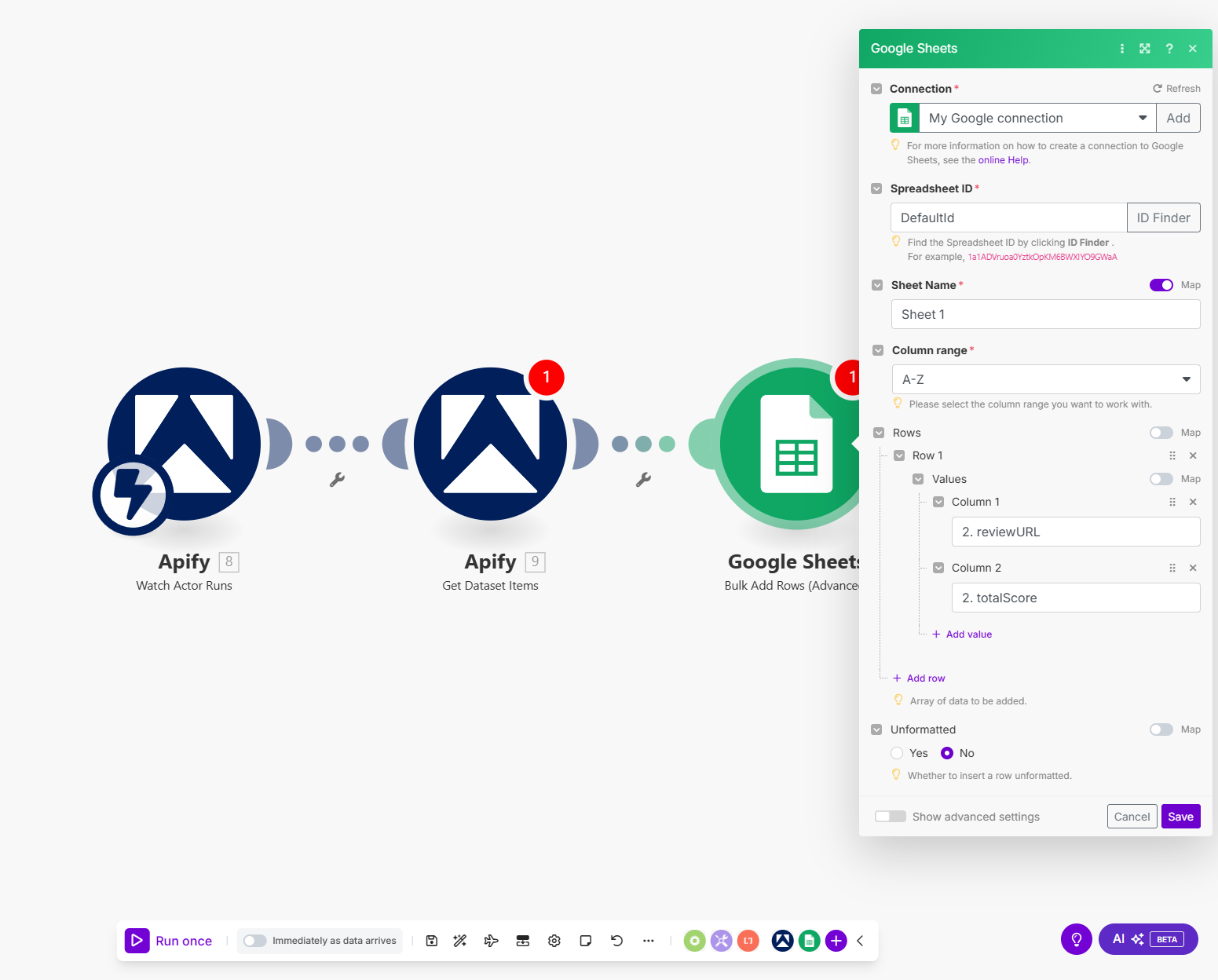1218x980 pixels.
Task: Click the ID Finder button
Action: tap(1163, 218)
